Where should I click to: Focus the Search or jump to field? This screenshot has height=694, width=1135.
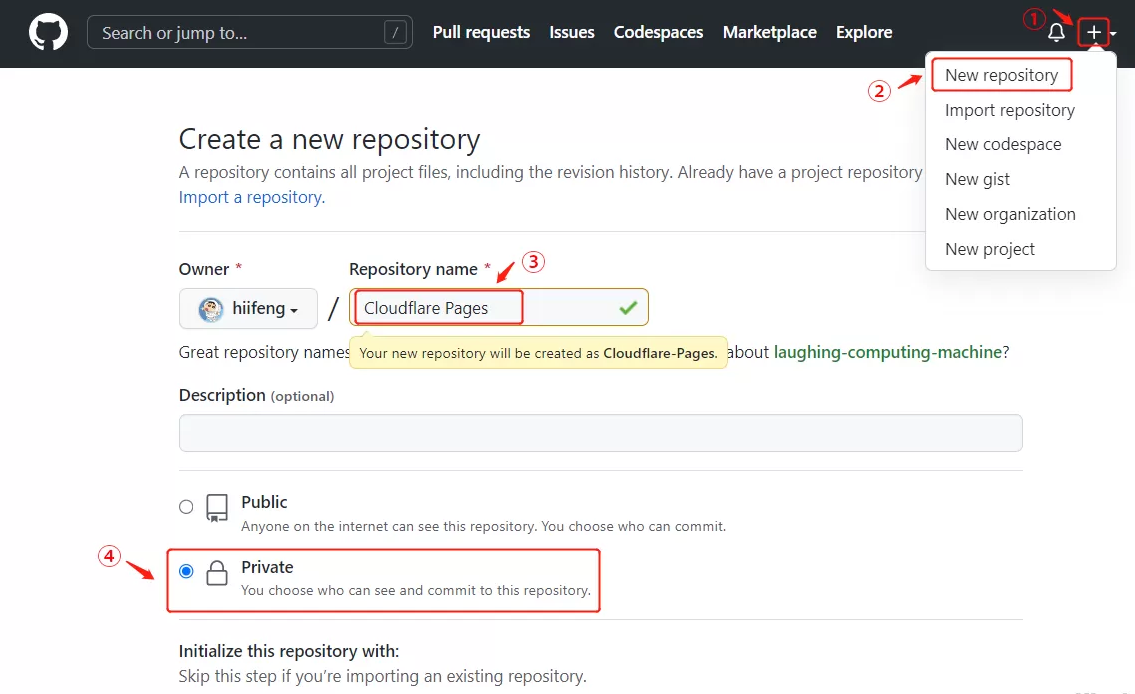click(250, 33)
